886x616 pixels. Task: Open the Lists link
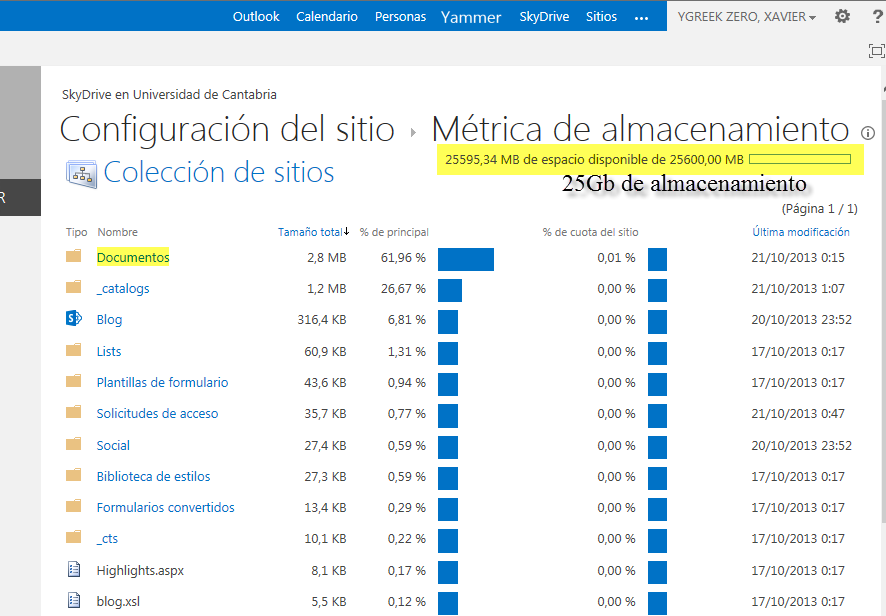pos(108,351)
